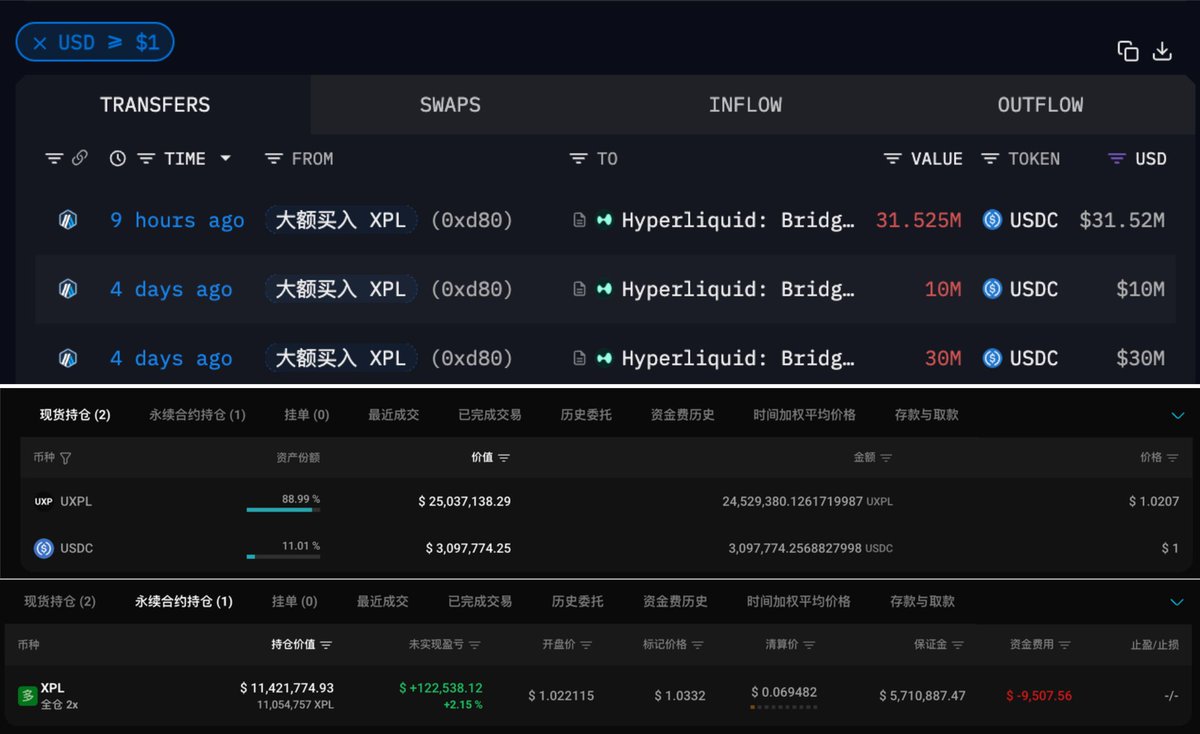Image resolution: width=1200 pixels, height=734 pixels.
Task: Sort positions by 资金费用
Action: (x=1040, y=645)
